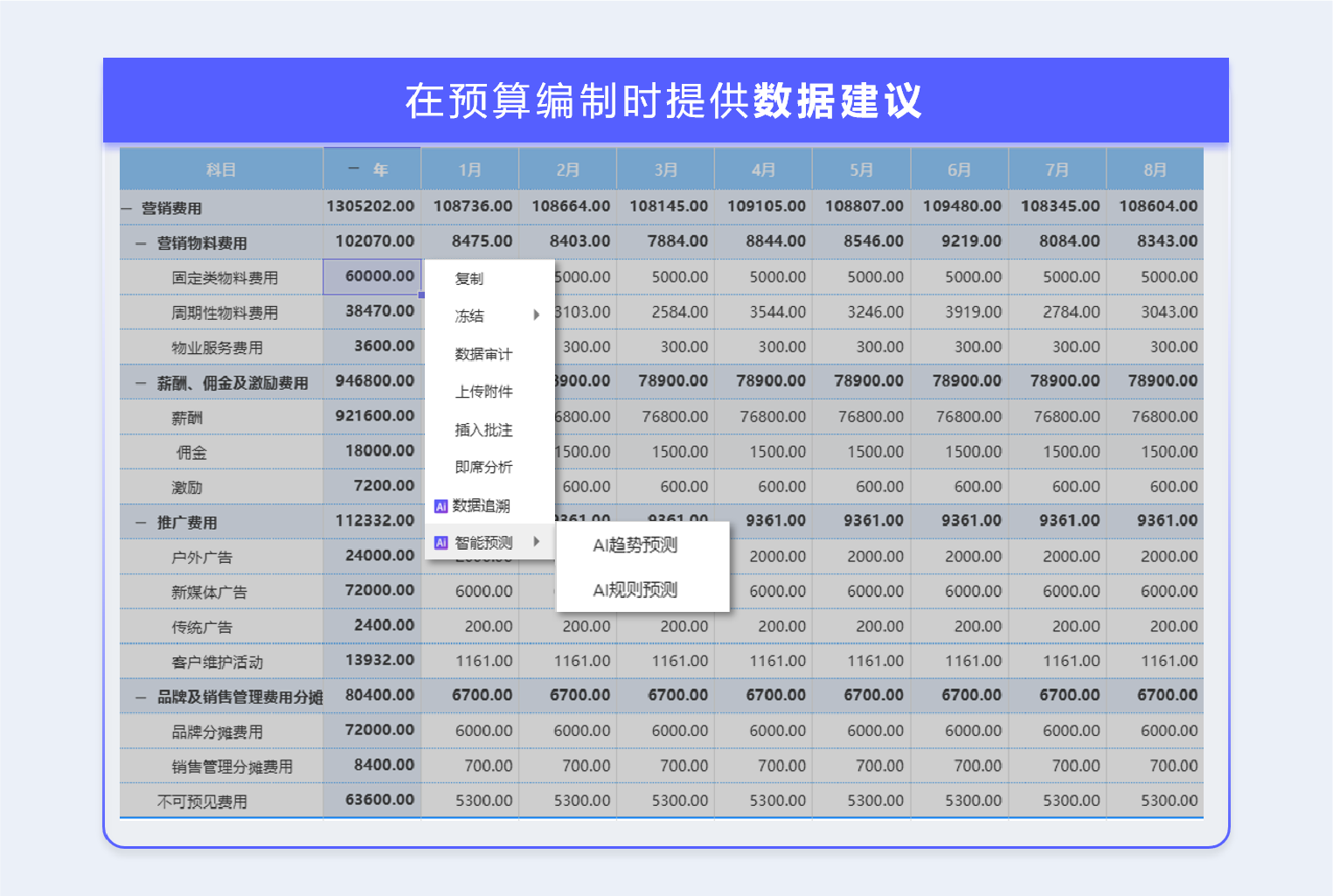Click the AI icon beside 数据追溯

tap(441, 506)
